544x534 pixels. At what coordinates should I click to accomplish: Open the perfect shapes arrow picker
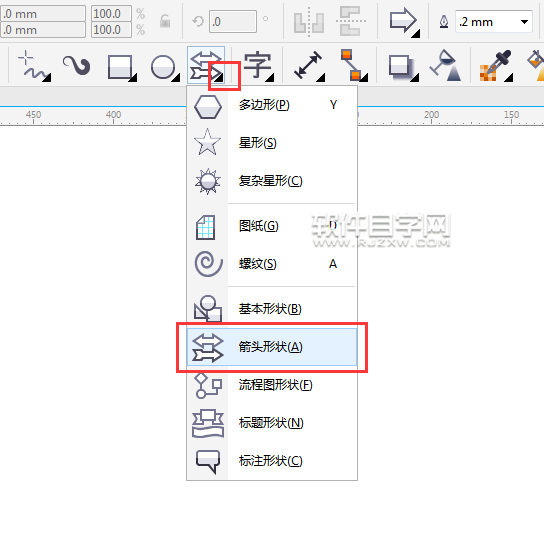pos(404,22)
